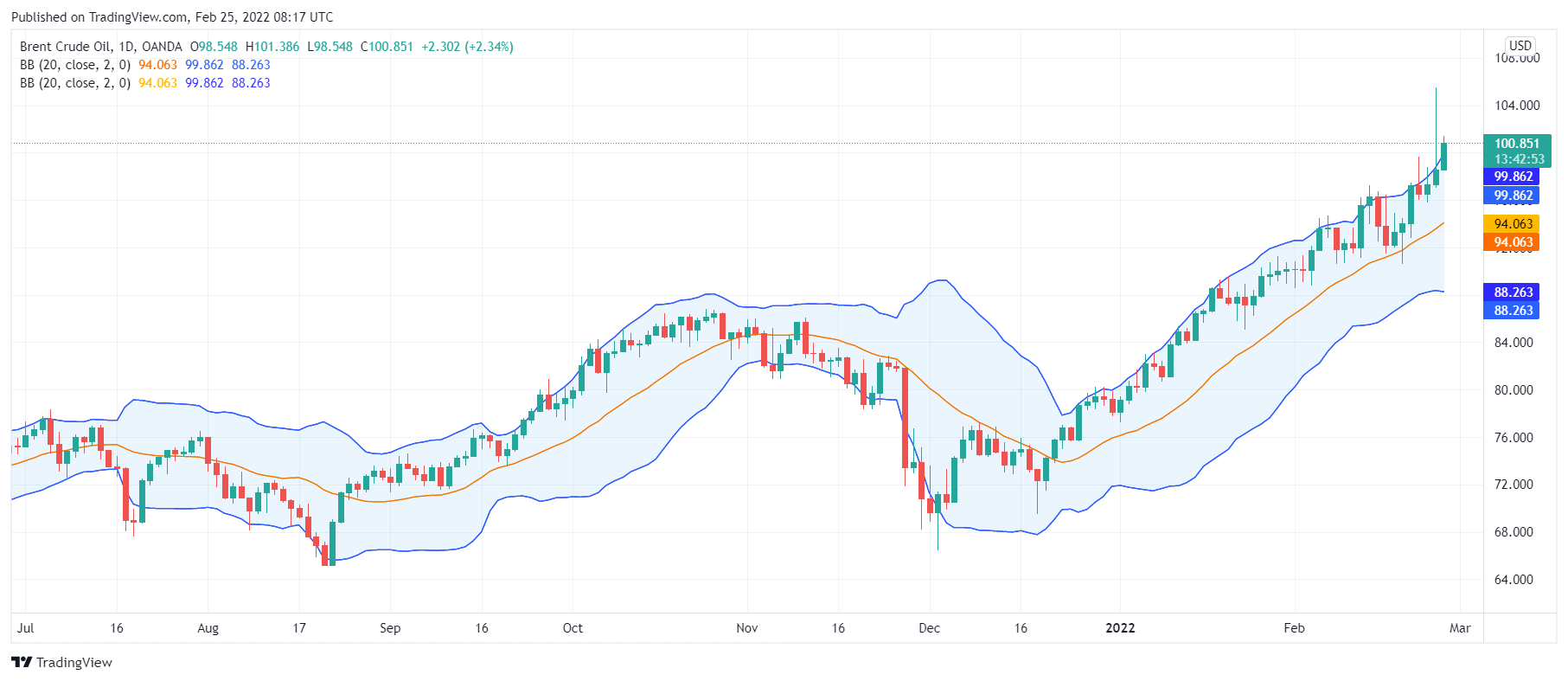Click the yellow 94.063 price tag
The image size is (1568, 681).
[1512, 224]
